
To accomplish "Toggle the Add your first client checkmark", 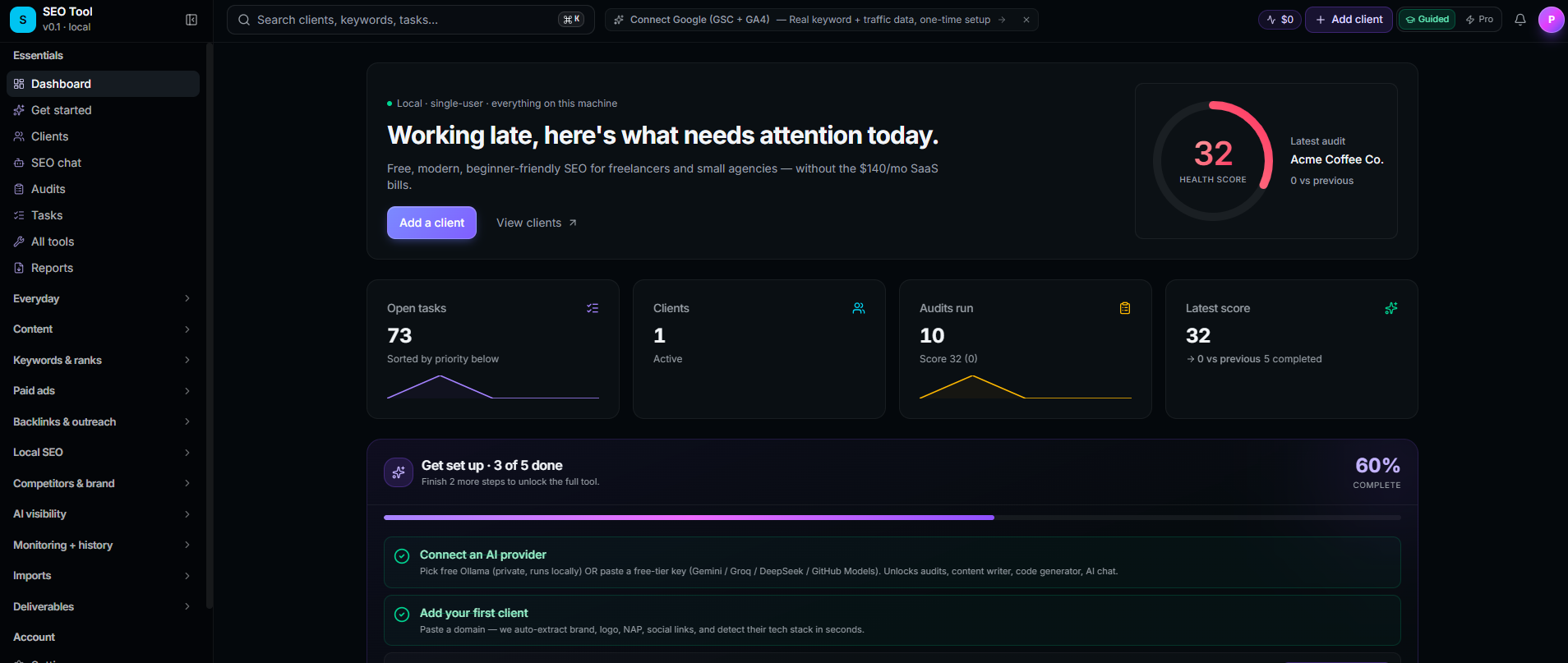I will pos(402,615).
